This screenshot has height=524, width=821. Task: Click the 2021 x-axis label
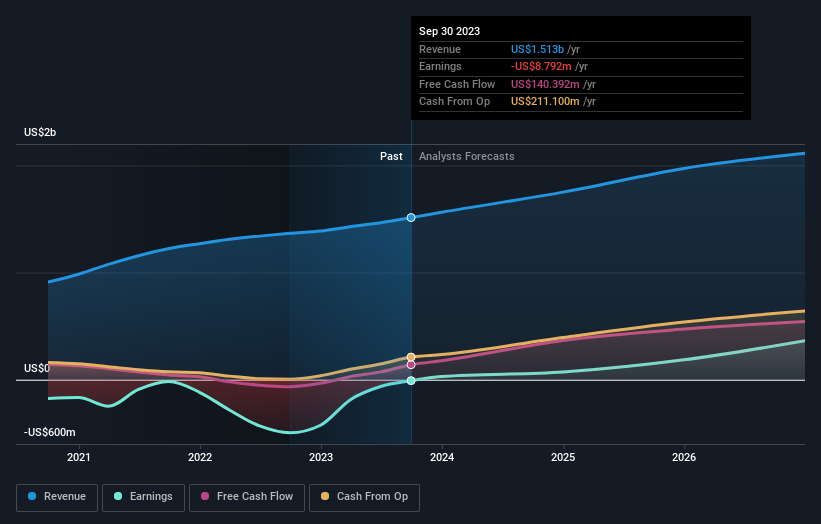[x=79, y=458]
